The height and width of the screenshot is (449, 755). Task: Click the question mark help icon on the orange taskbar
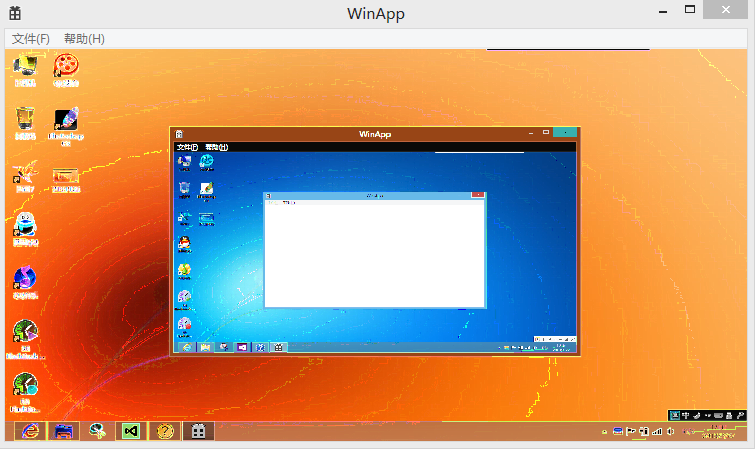tap(165, 431)
